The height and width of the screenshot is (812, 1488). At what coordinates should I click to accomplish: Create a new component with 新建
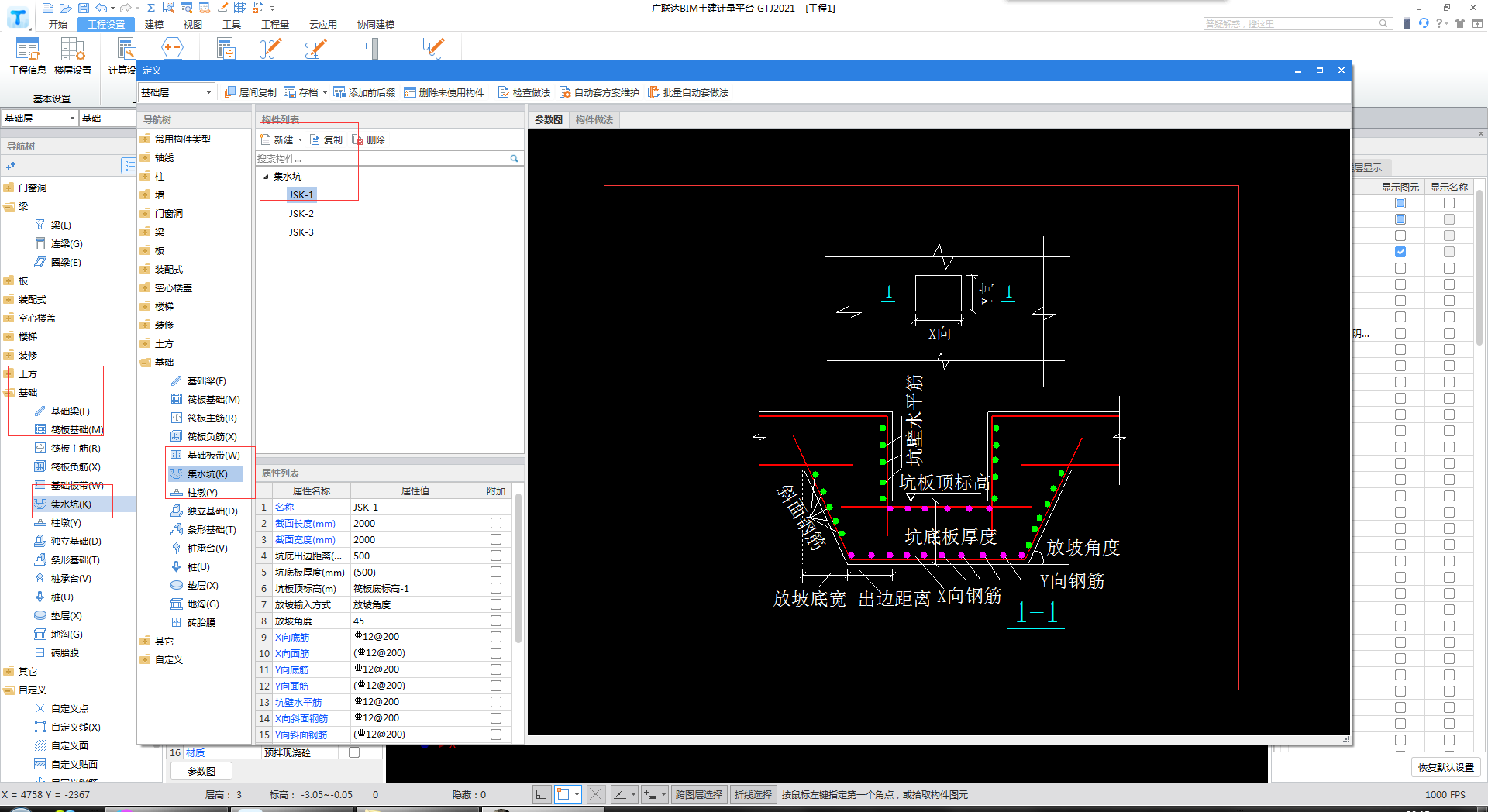click(x=277, y=139)
